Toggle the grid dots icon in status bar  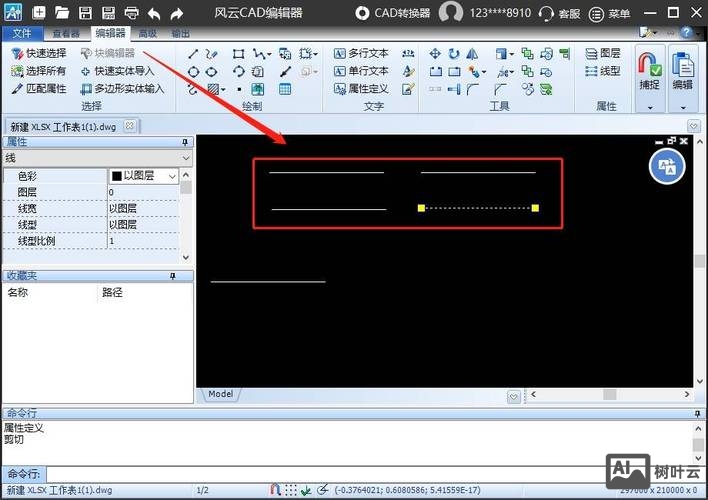(x=291, y=490)
